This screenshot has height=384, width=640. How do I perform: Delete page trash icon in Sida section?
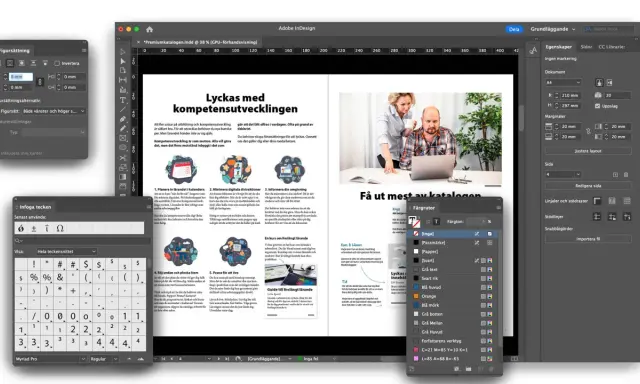pyautogui.click(x=626, y=175)
